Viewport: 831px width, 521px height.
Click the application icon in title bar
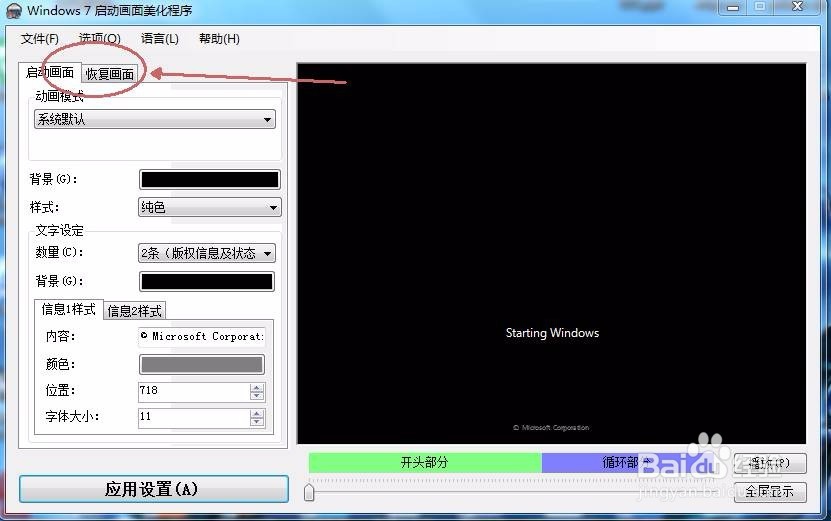pyautogui.click(x=14, y=10)
